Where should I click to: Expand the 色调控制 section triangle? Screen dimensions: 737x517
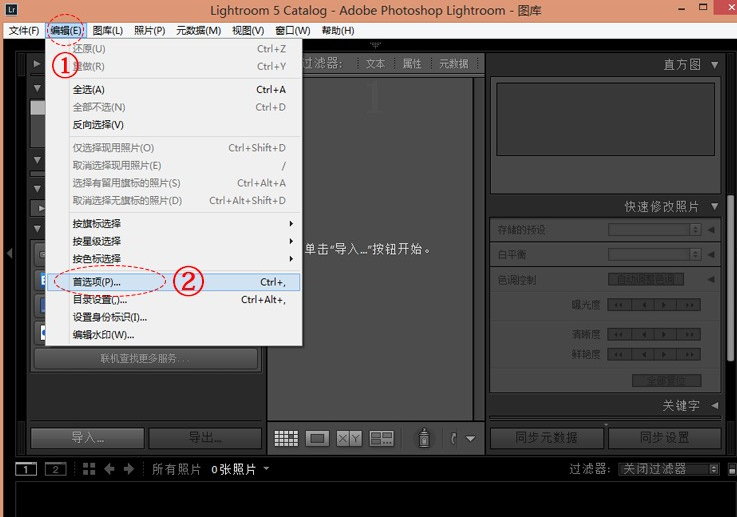pos(711,280)
